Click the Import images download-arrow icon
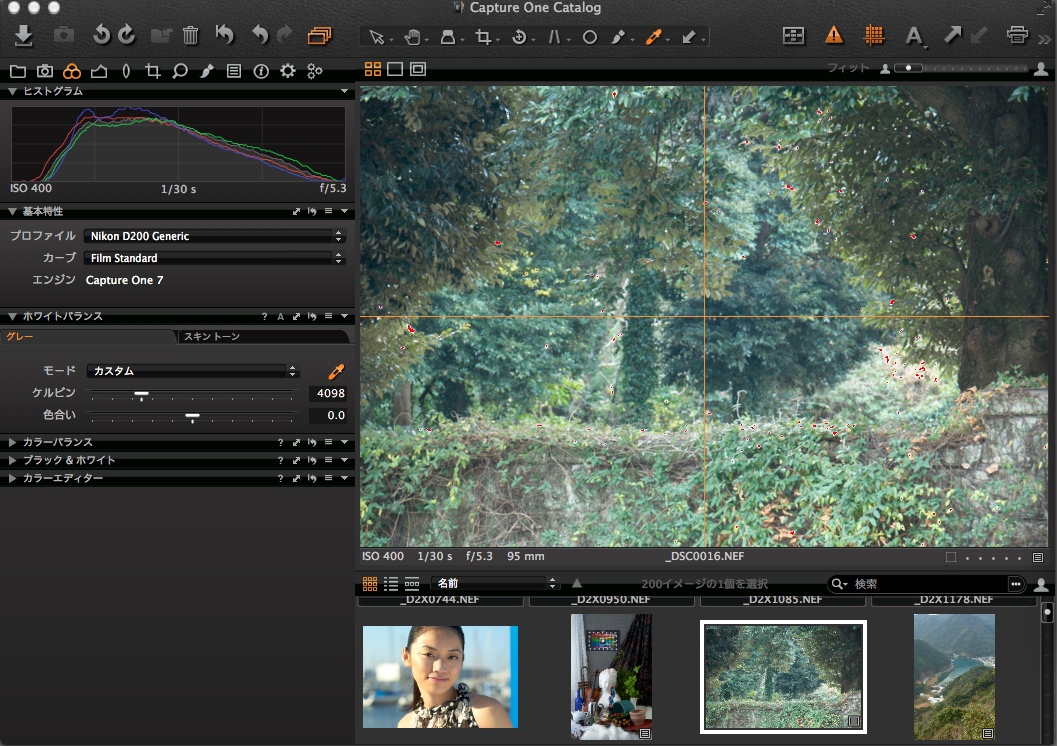This screenshot has height=746, width=1057. click(25, 36)
